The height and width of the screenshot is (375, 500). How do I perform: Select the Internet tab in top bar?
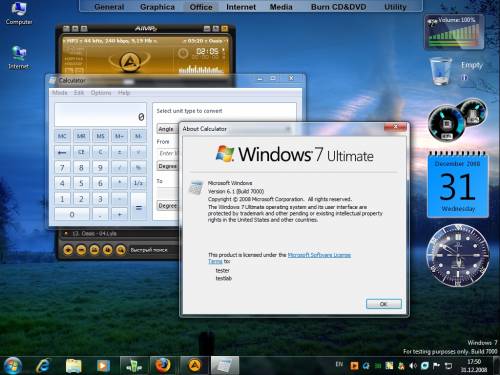(241, 7)
